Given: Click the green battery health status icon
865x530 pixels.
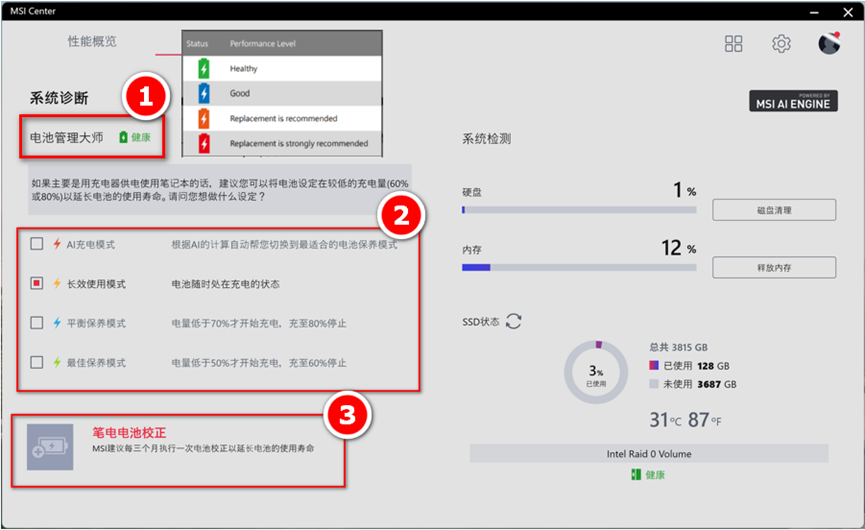Looking at the screenshot, I should pos(123,137).
